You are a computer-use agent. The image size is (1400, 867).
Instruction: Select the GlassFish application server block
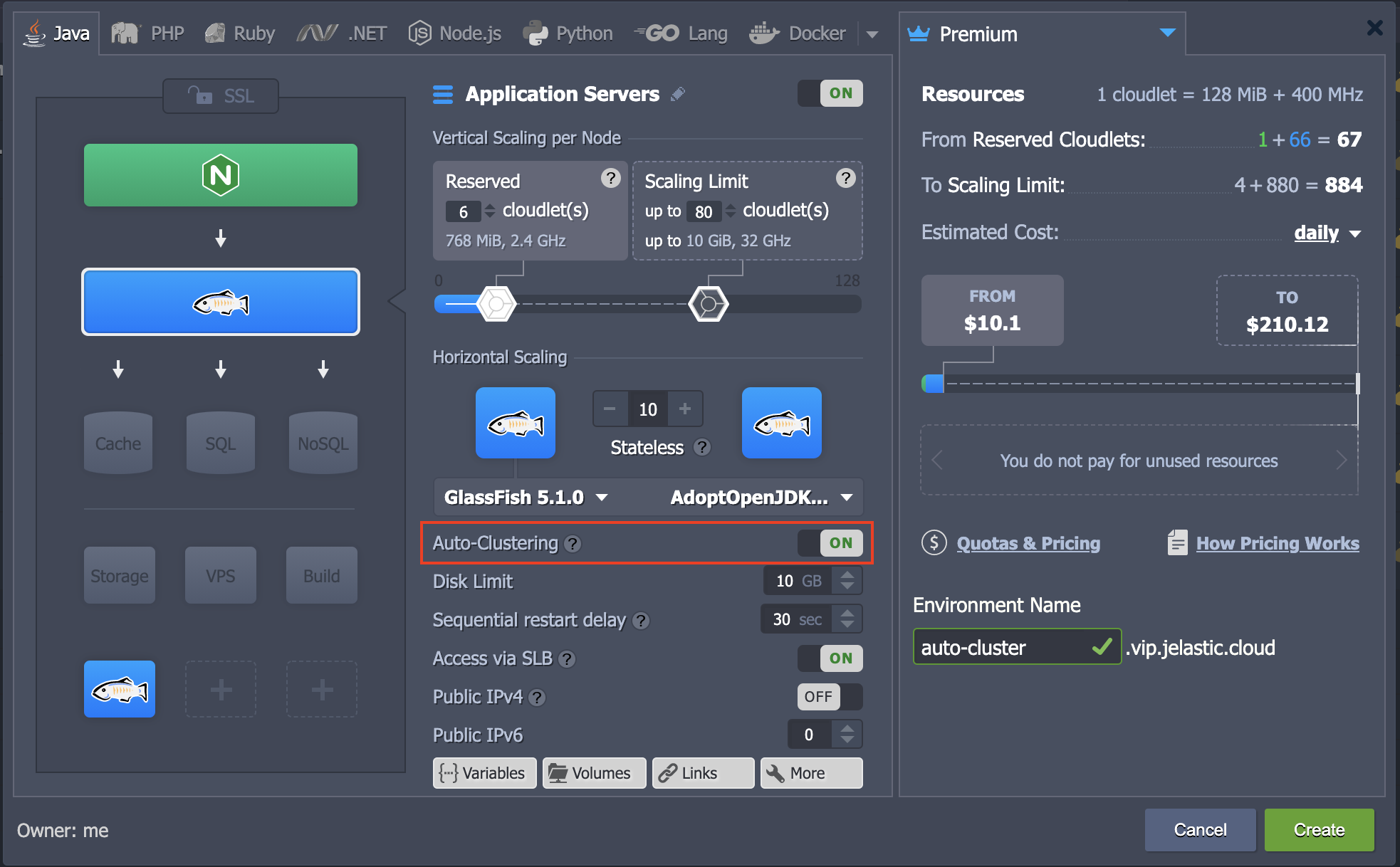pos(221,302)
